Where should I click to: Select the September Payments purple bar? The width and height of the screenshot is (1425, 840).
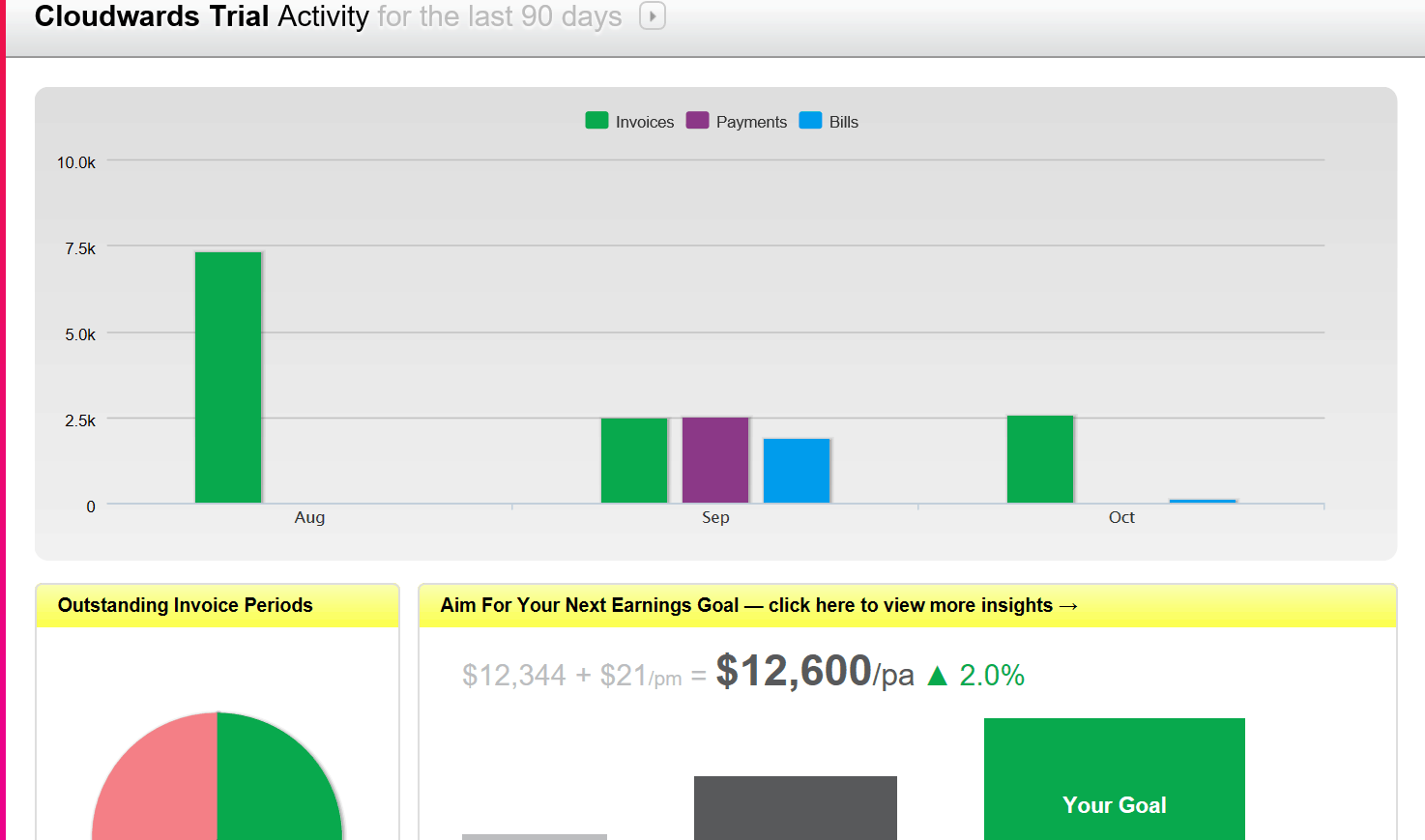click(x=715, y=460)
